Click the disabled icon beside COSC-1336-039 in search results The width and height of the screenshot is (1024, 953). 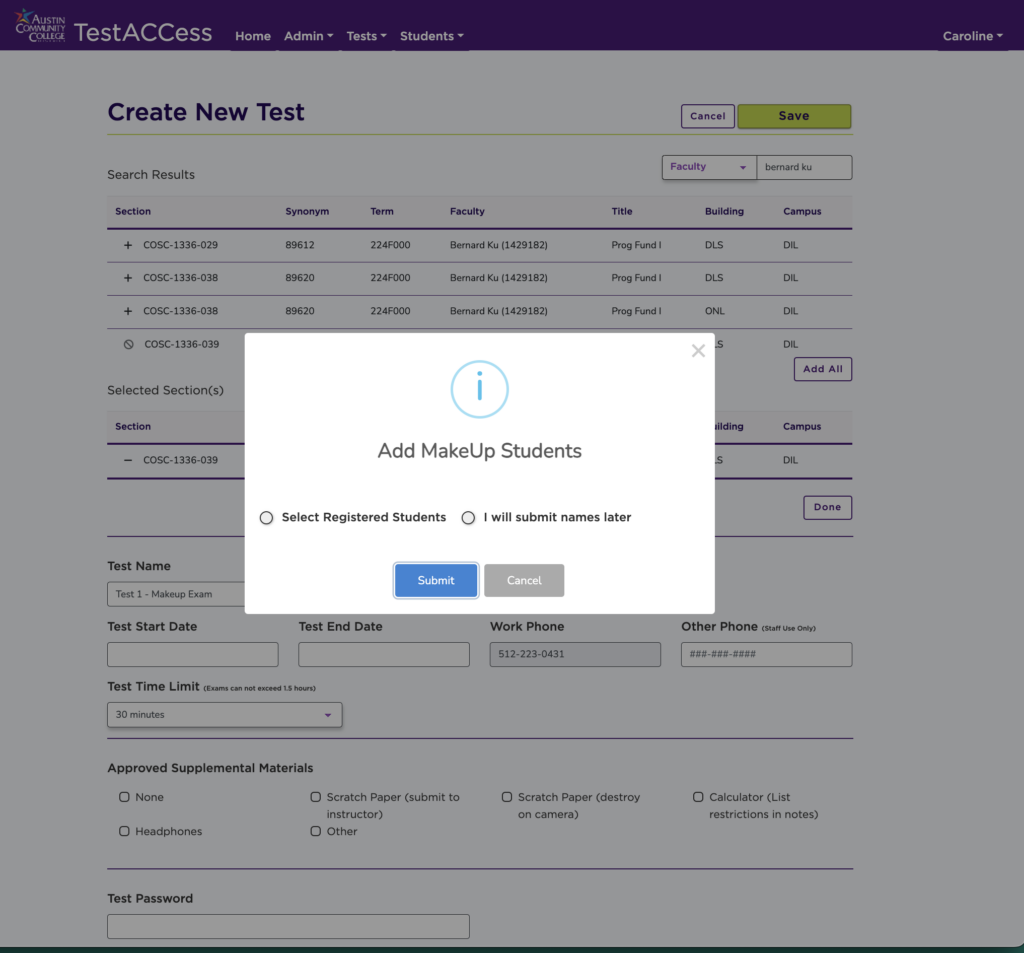pyautogui.click(x=128, y=344)
